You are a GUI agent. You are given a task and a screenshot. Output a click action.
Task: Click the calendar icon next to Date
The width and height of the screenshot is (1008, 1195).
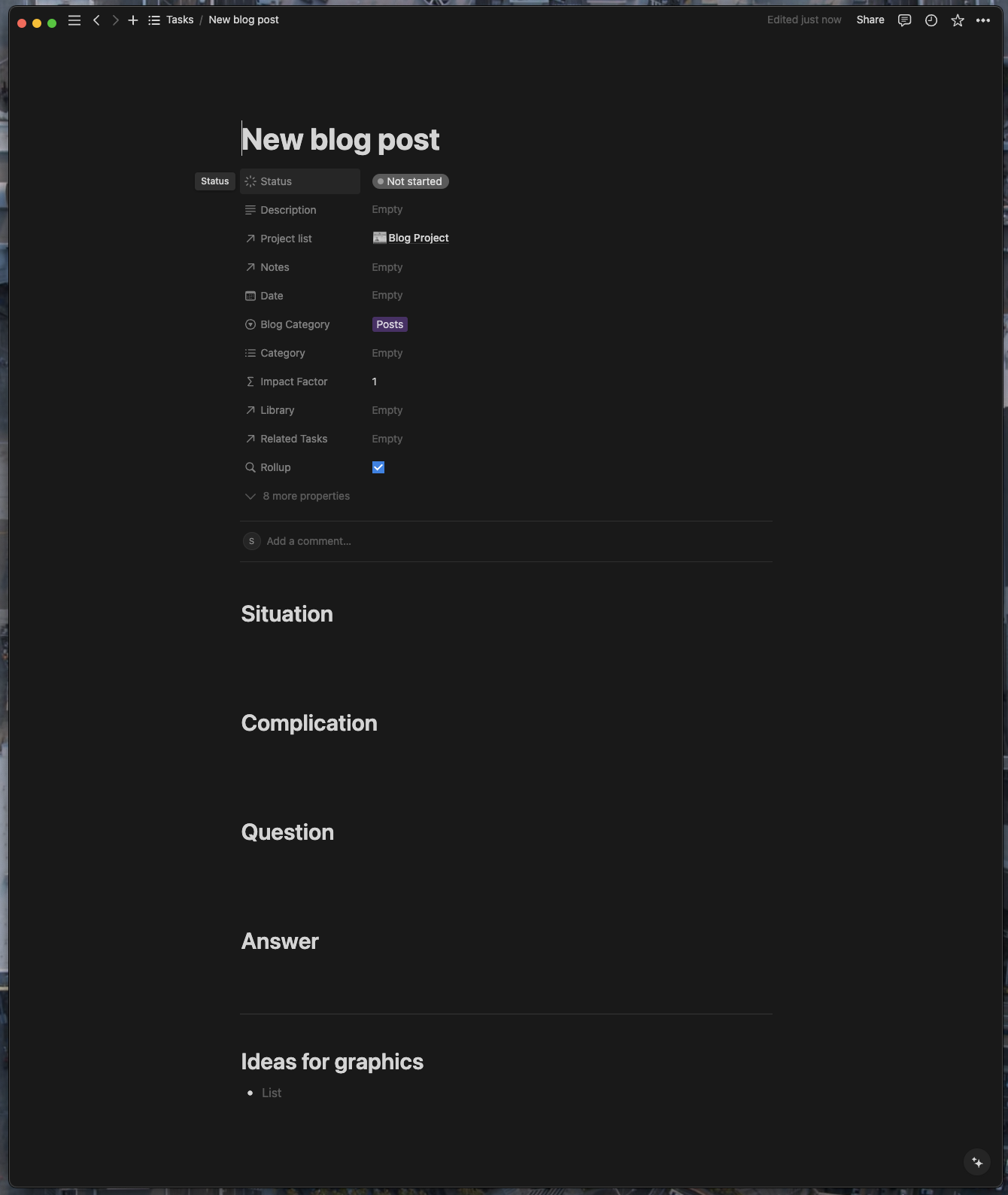click(250, 296)
